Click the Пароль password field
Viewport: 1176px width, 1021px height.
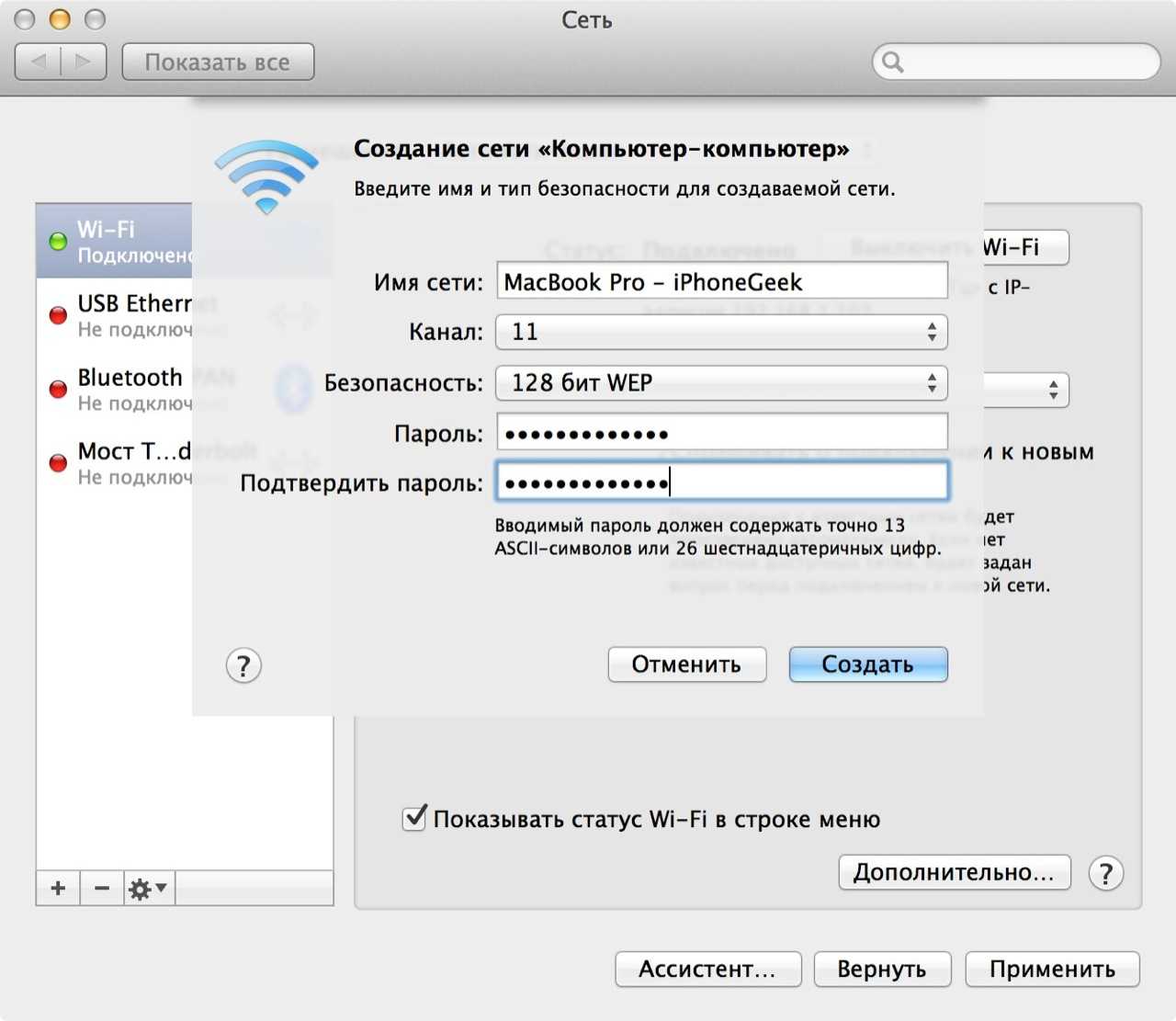click(x=721, y=433)
